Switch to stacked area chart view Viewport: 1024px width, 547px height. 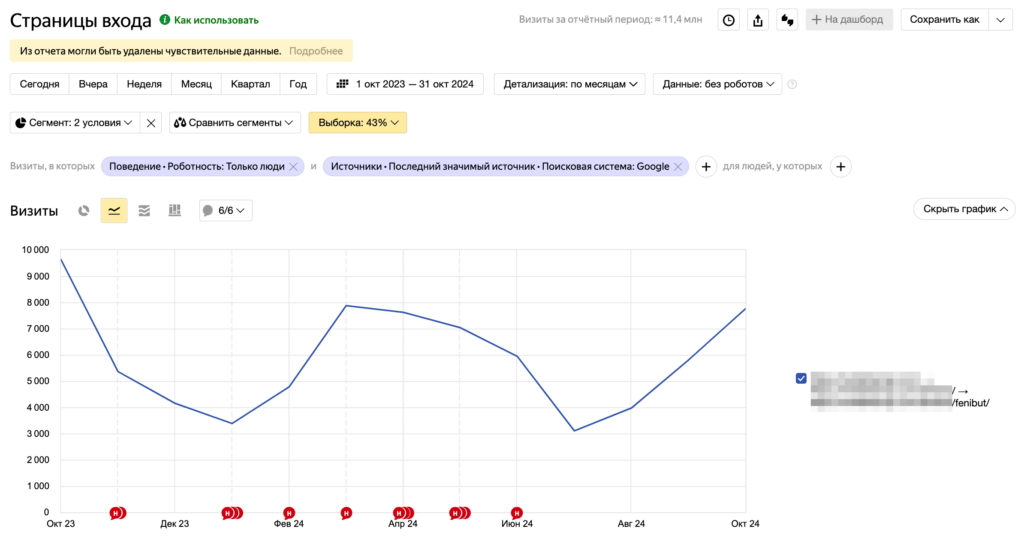pyautogui.click(x=144, y=211)
